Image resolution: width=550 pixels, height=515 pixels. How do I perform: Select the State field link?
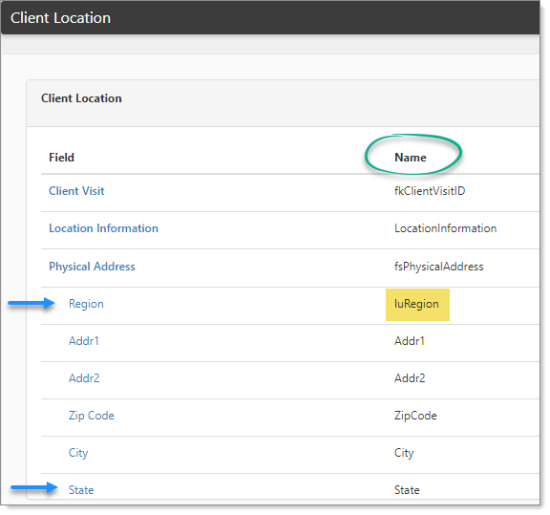point(81,490)
